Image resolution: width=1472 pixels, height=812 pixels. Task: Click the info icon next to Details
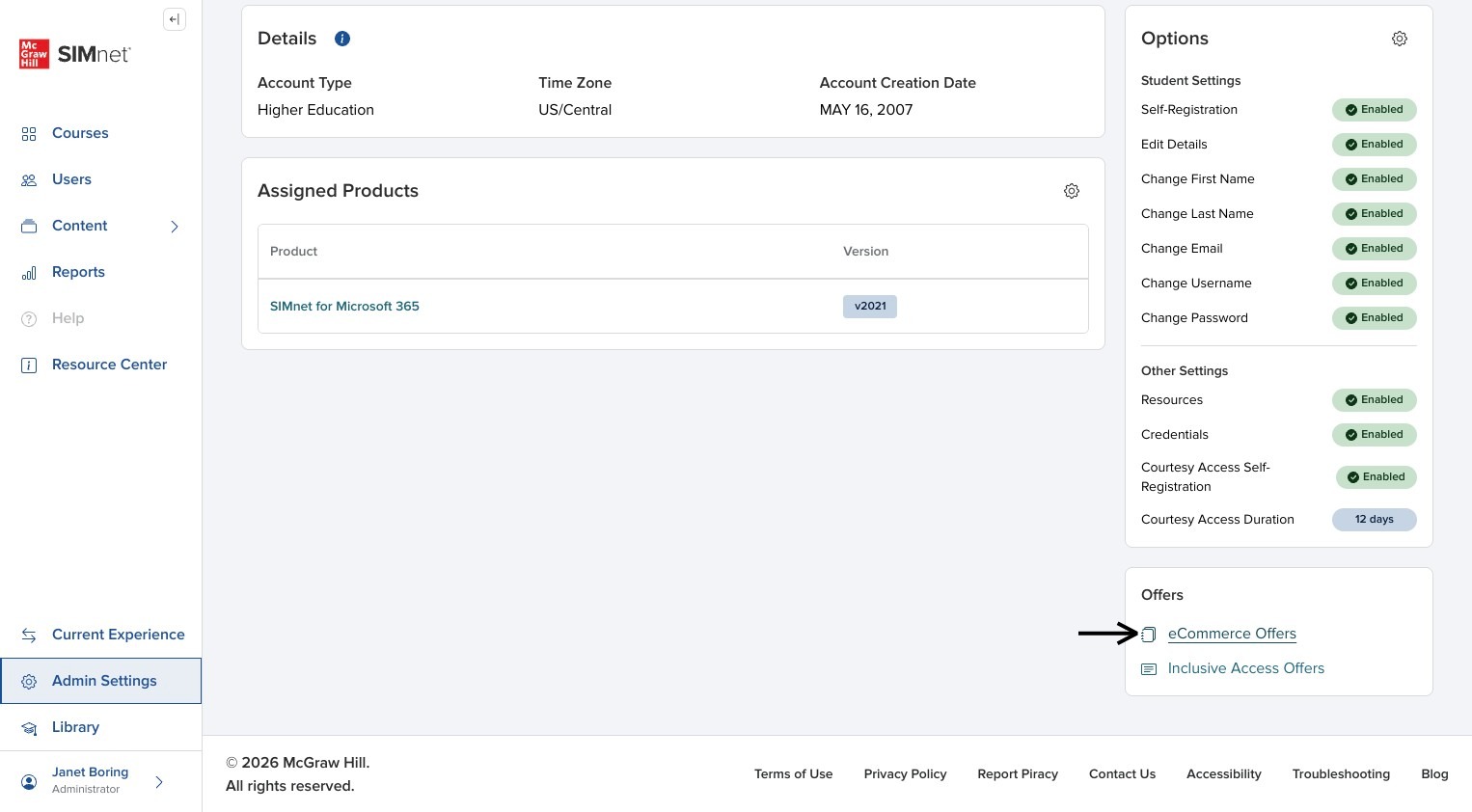point(342,39)
